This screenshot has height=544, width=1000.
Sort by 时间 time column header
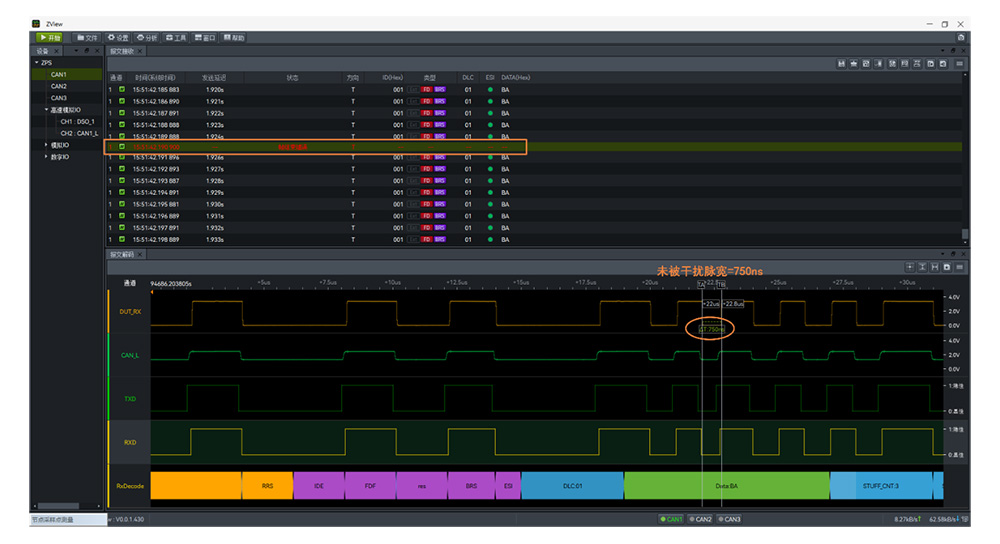pyautogui.click(x=155, y=78)
